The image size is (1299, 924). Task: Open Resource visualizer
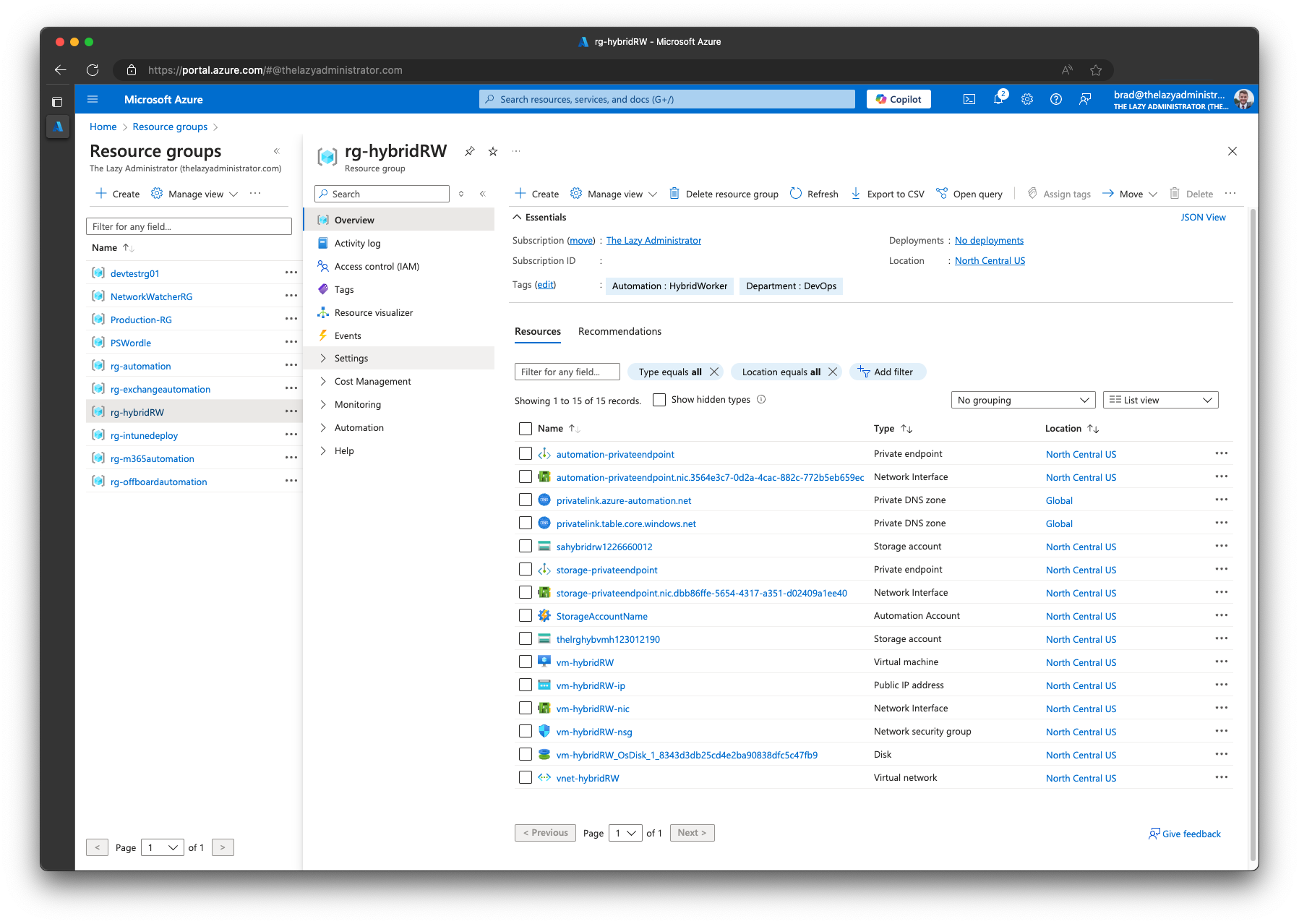[x=399, y=312]
